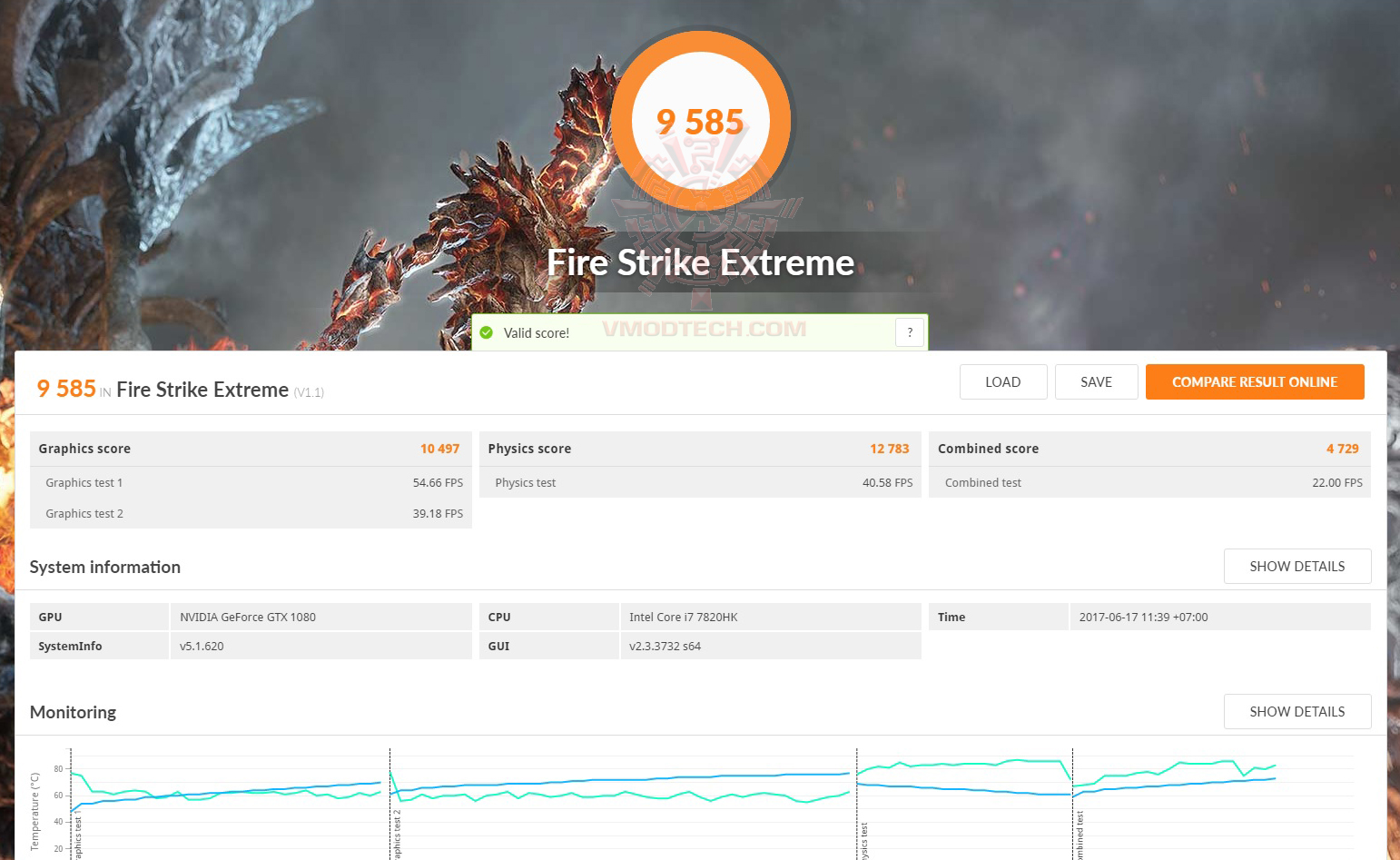Click the Combined score value 4 729

click(1342, 449)
